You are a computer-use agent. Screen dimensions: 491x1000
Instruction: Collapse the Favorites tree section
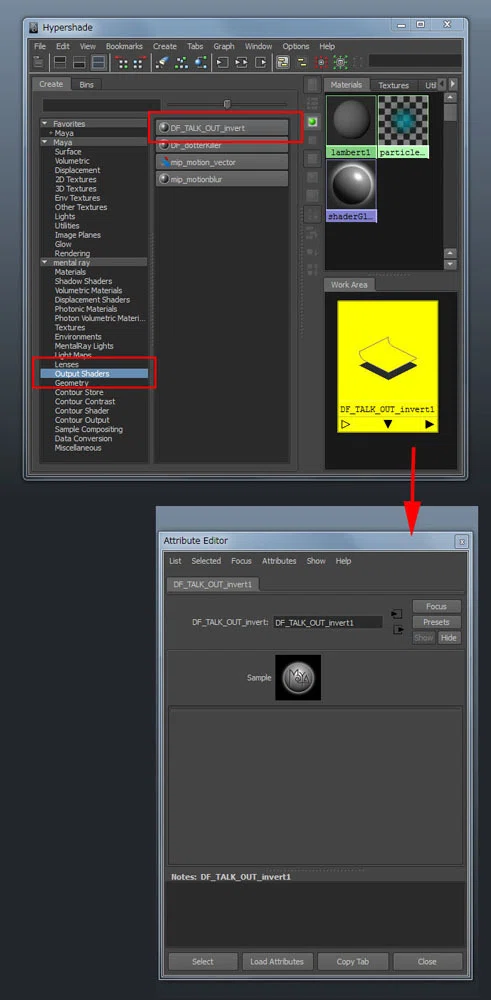45,124
